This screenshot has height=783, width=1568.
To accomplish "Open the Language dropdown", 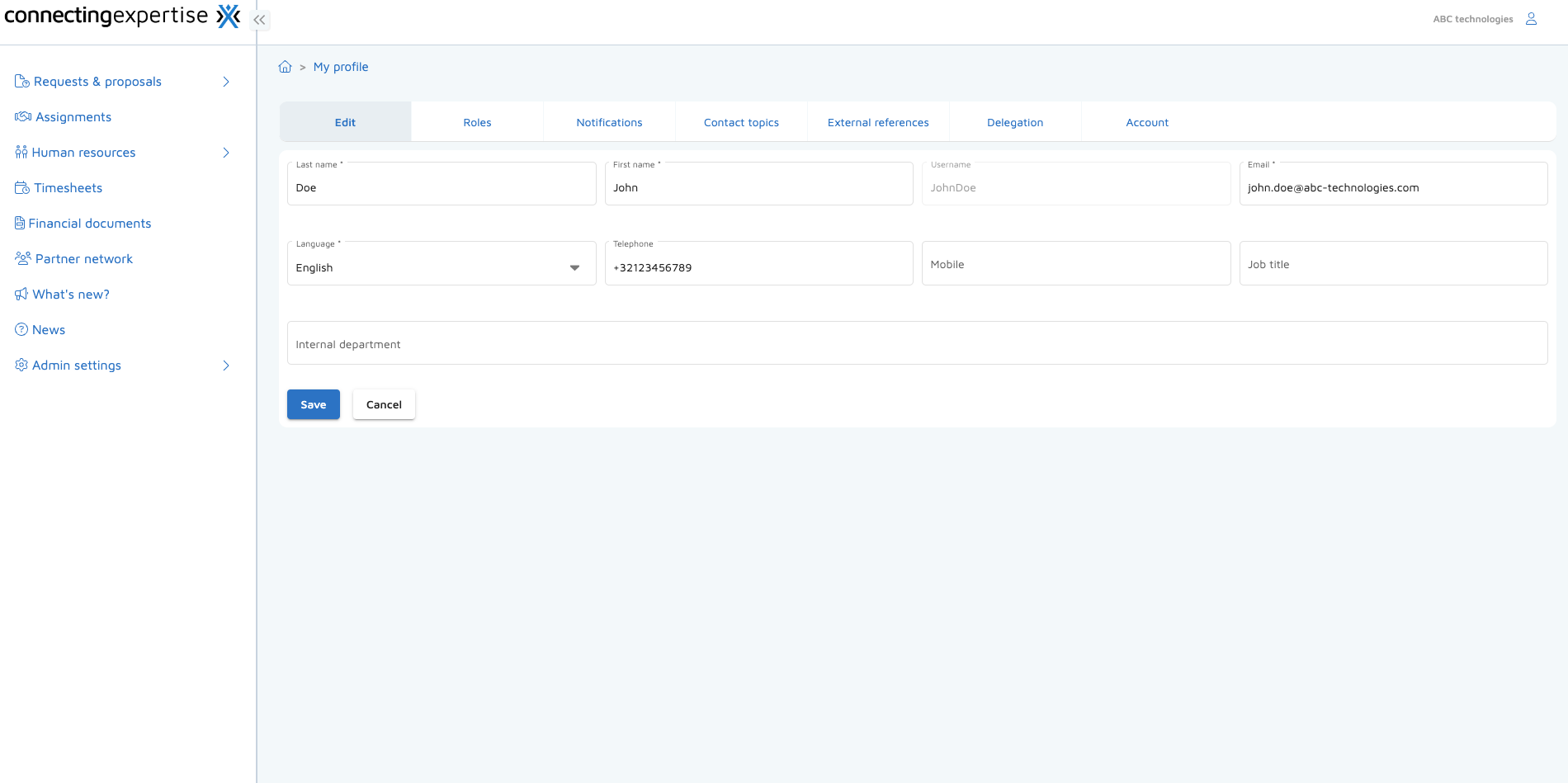I will [441, 267].
